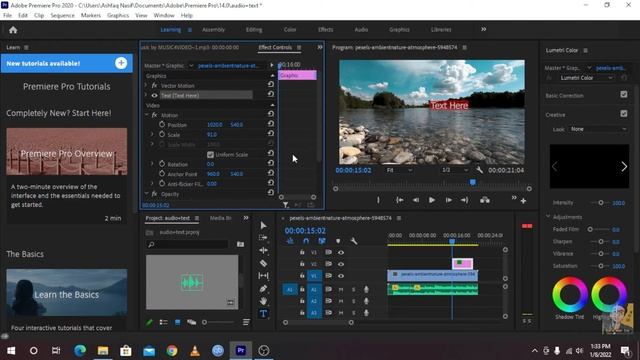Screen dimensions: 640x360
Task: Solo audio track A1
Action: [x=353, y=289]
